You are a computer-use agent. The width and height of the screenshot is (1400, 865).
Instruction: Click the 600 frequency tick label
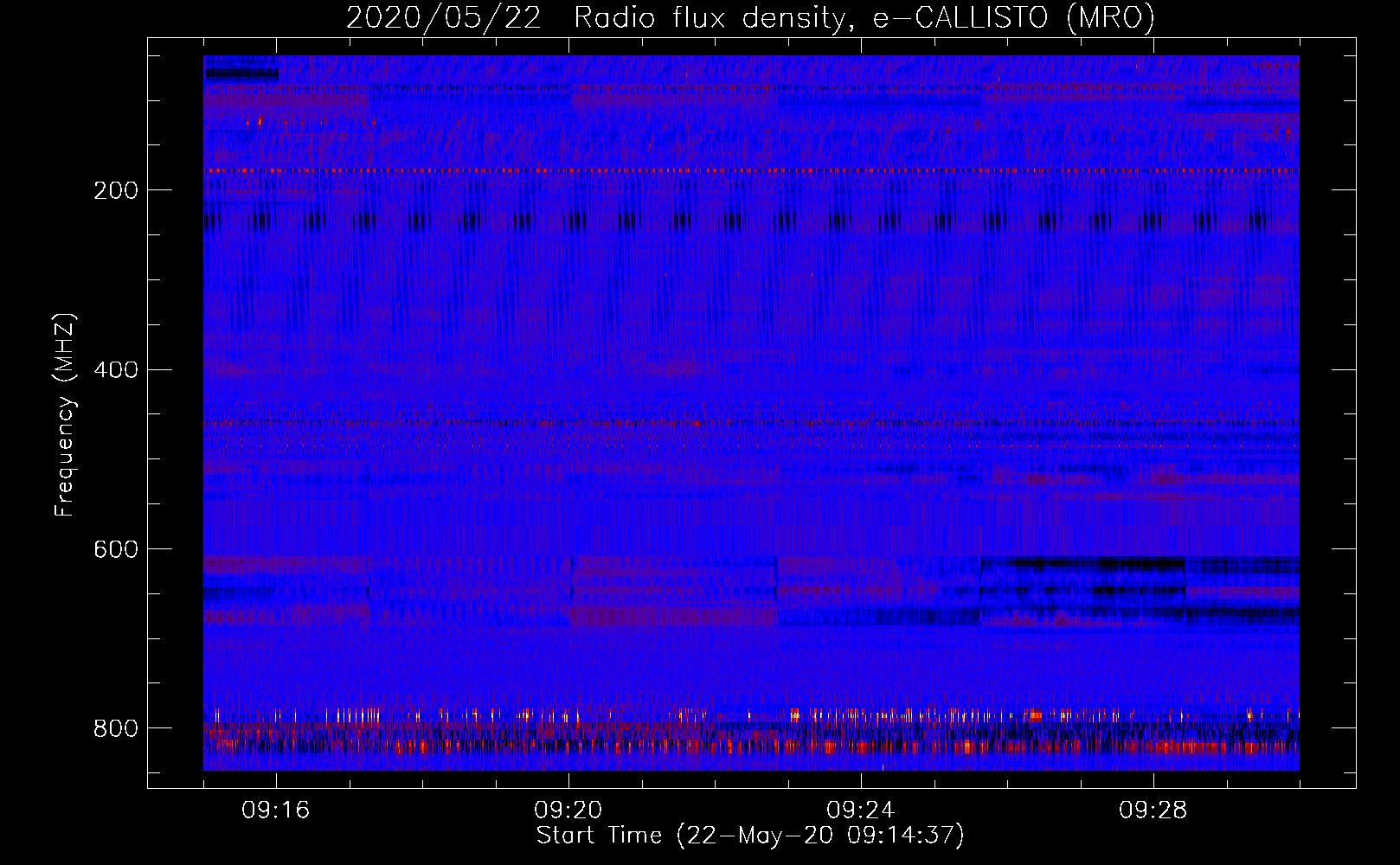point(116,549)
